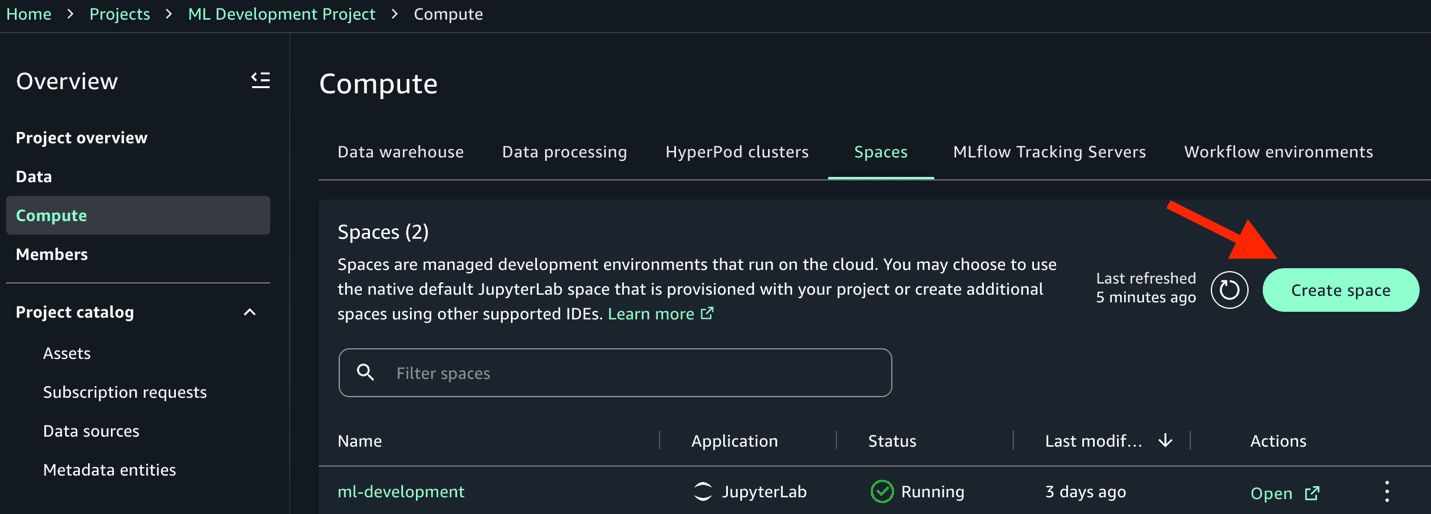Go to Members in the sidebar
Image resolution: width=1431 pixels, height=514 pixels.
coord(52,254)
